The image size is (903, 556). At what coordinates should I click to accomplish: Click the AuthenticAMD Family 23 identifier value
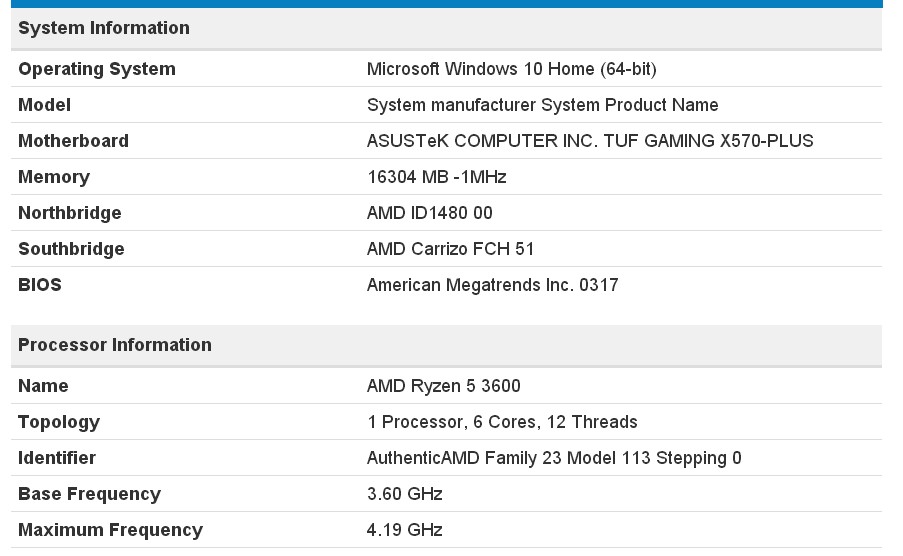tap(554, 458)
